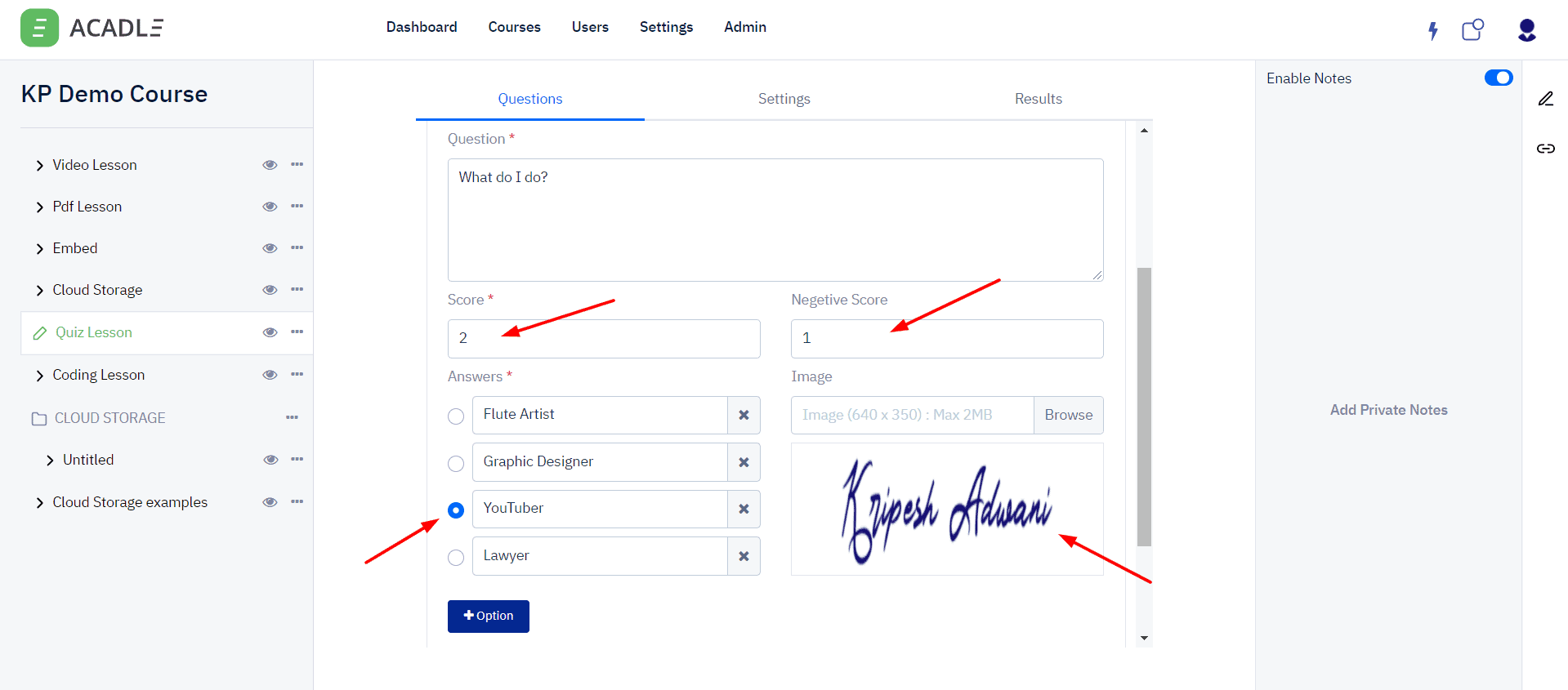Remove the Graphic Designer answer option
Viewport: 1568px width, 690px height.
[744, 462]
